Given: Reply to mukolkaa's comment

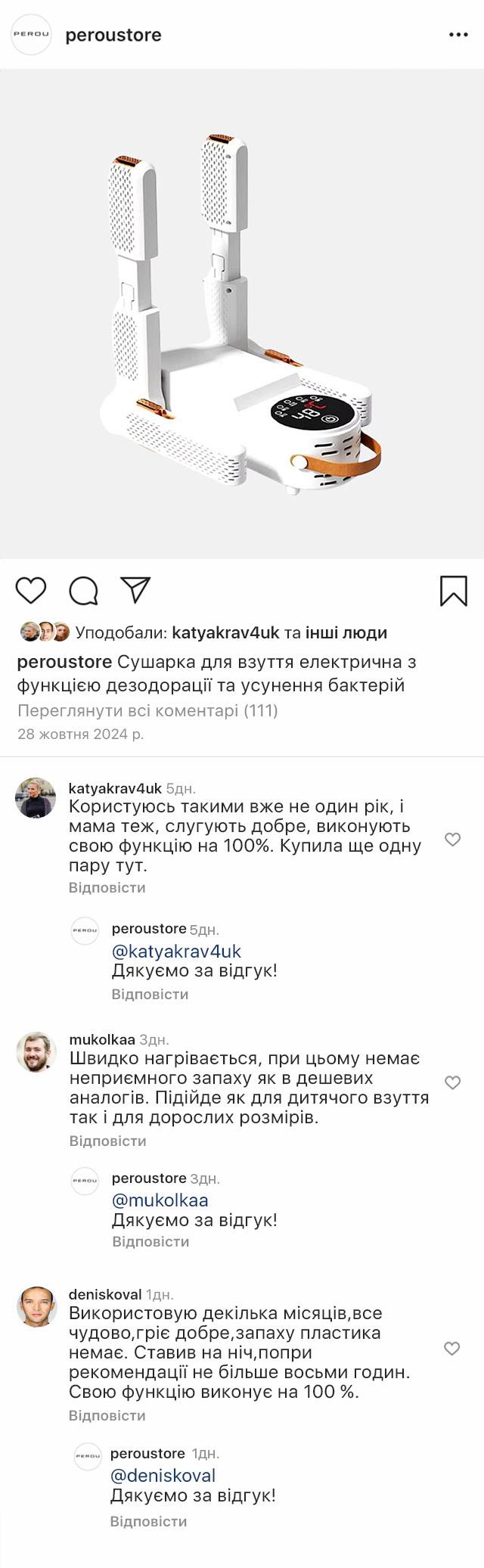Looking at the screenshot, I should click(107, 1141).
